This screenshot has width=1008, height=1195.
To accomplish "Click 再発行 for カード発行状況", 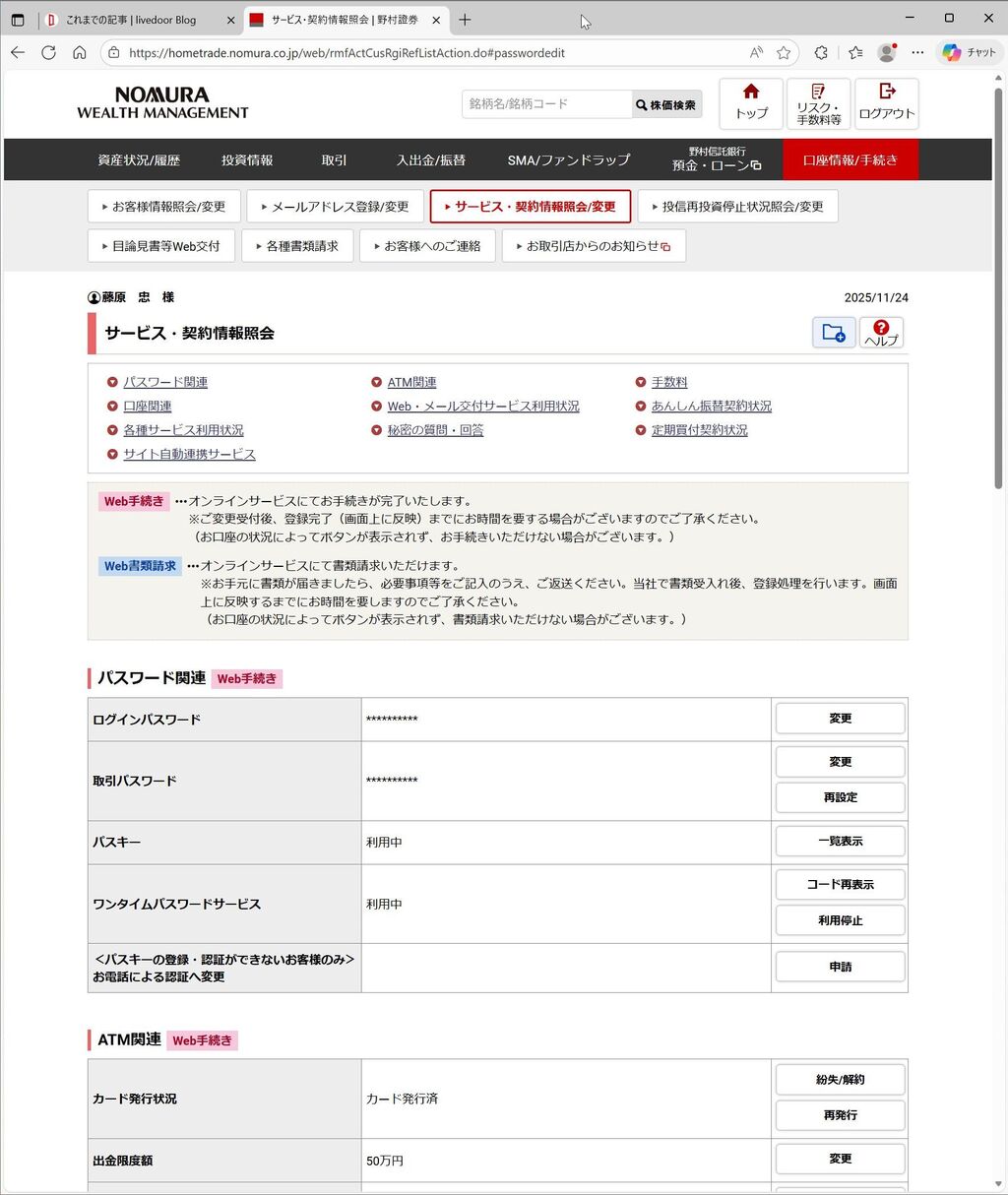I will pyautogui.click(x=840, y=1115).
